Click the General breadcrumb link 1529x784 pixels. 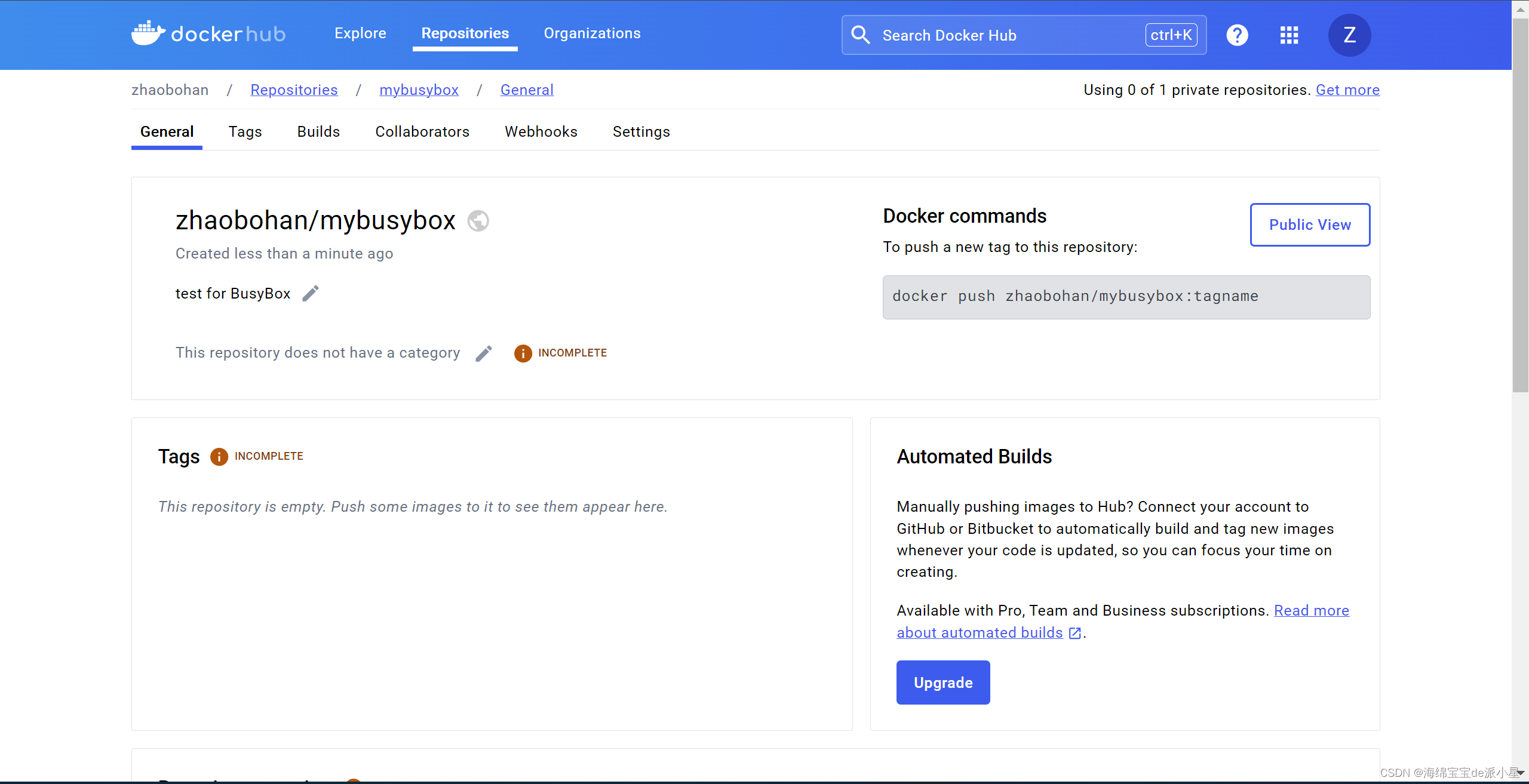click(527, 90)
